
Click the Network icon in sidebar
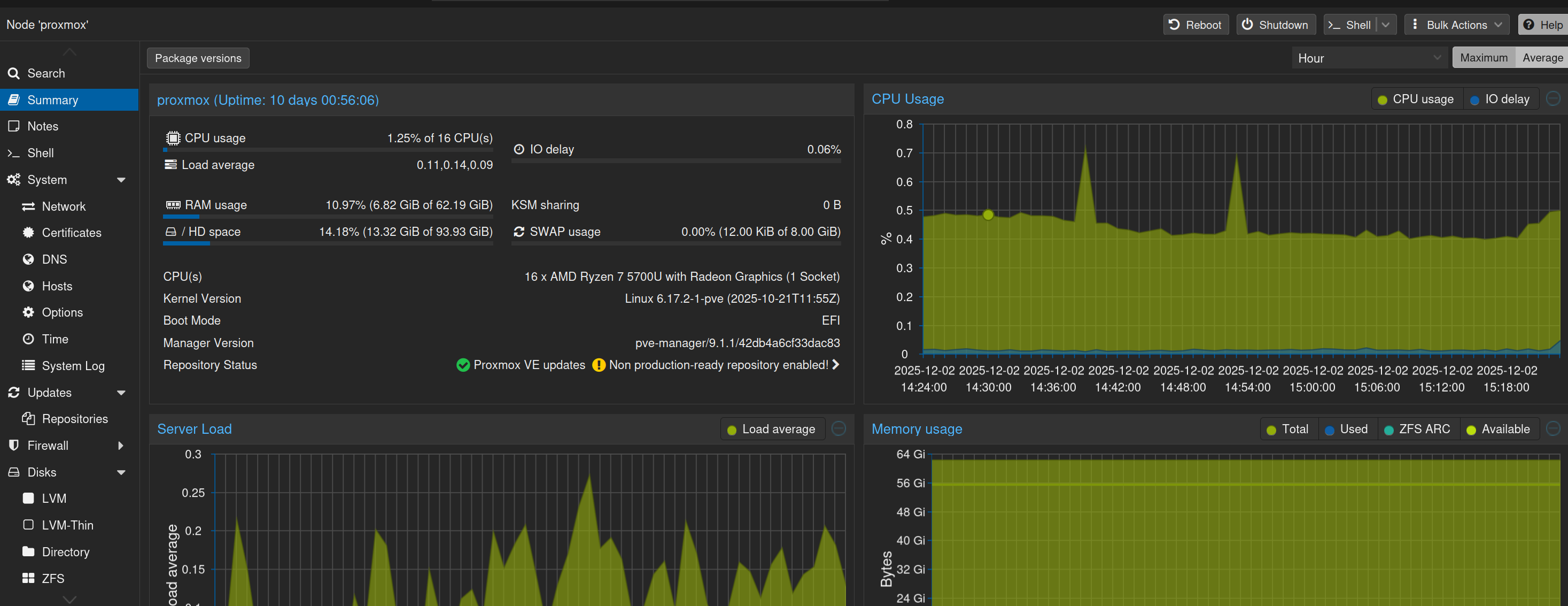pyautogui.click(x=28, y=206)
